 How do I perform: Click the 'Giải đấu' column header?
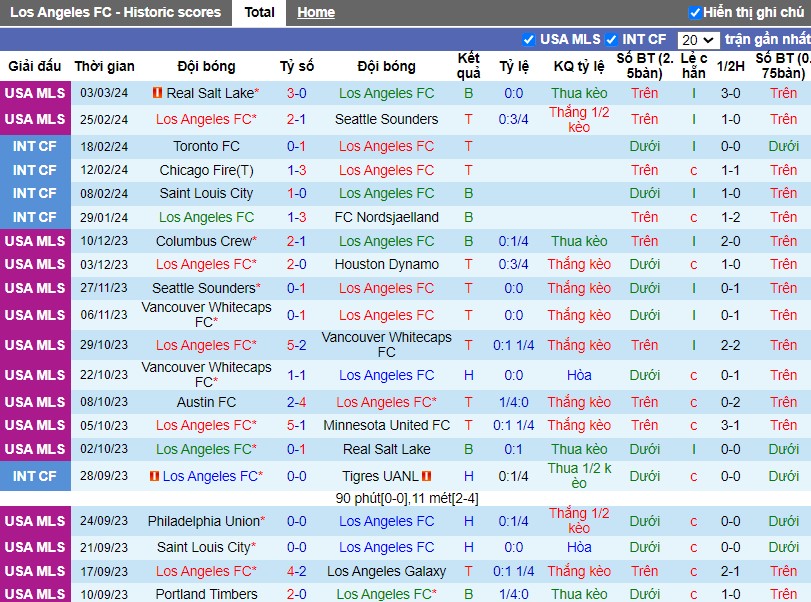point(35,66)
